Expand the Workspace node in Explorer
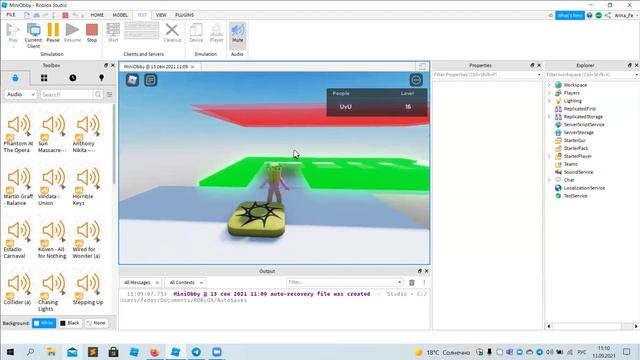The width and height of the screenshot is (640, 360). click(x=549, y=85)
